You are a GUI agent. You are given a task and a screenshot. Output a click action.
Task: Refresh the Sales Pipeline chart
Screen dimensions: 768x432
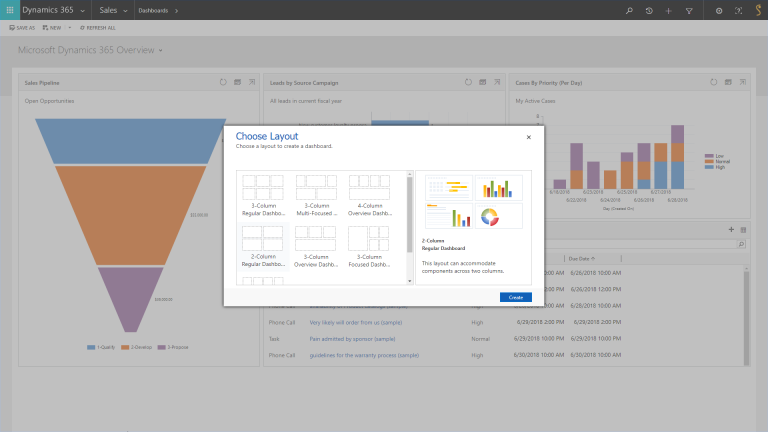223,82
